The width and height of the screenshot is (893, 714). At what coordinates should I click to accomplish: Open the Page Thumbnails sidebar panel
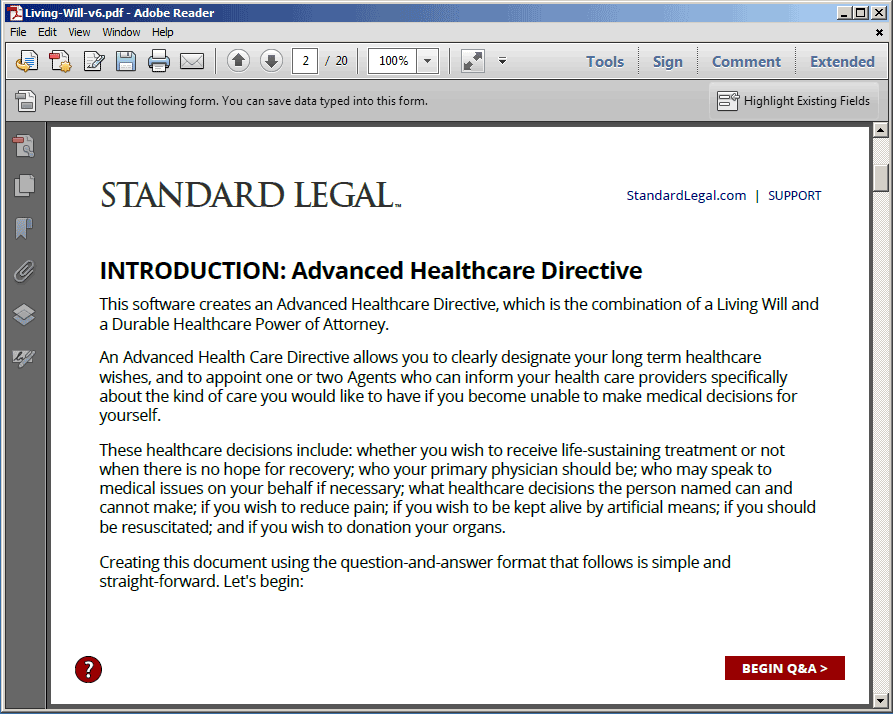coord(24,186)
